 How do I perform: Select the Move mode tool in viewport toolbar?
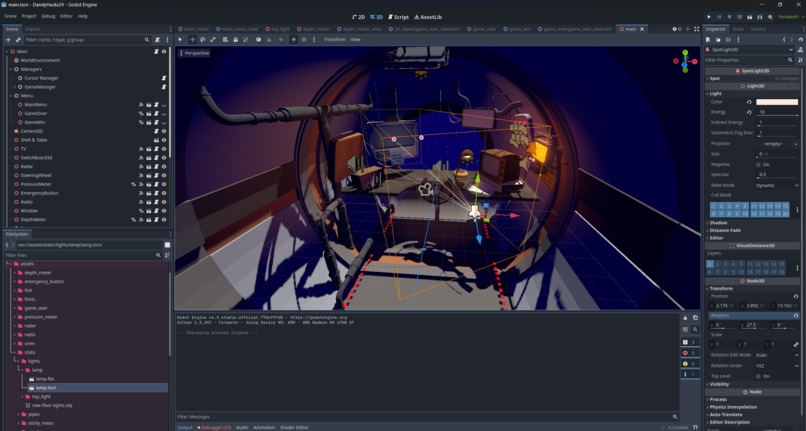(192, 40)
